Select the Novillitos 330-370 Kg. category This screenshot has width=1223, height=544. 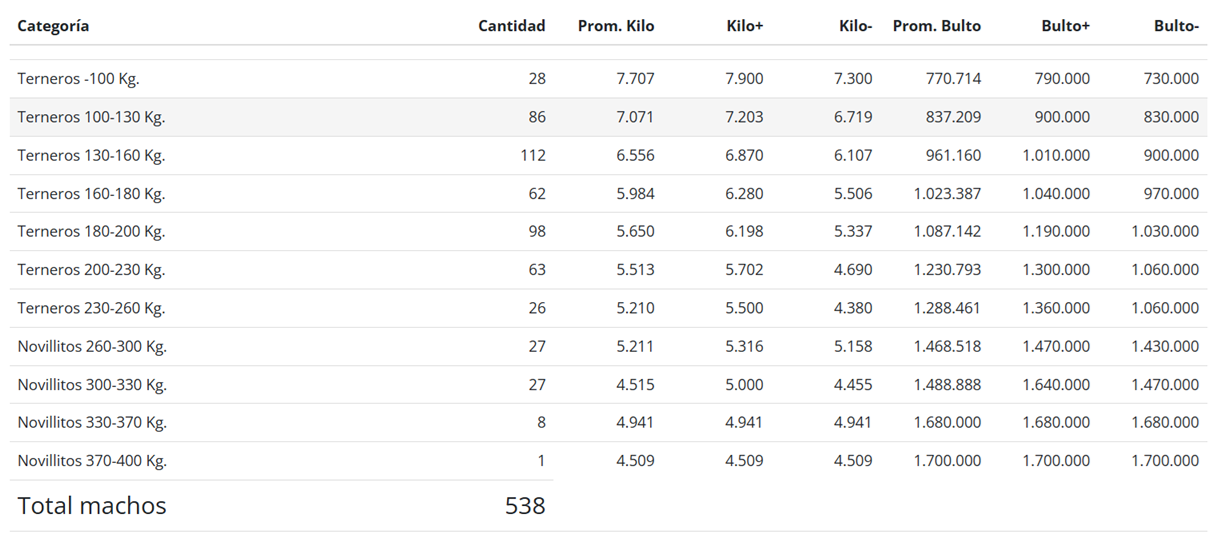[92, 423]
